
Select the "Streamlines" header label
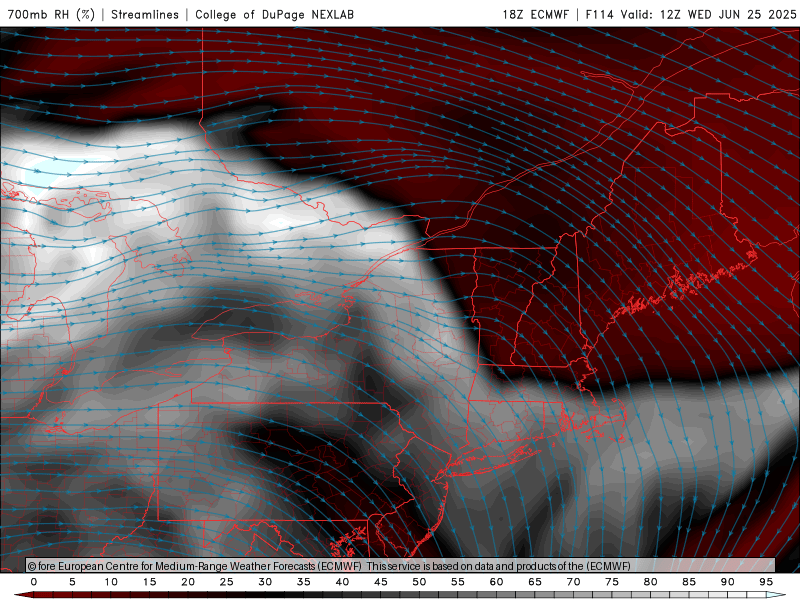[145, 14]
